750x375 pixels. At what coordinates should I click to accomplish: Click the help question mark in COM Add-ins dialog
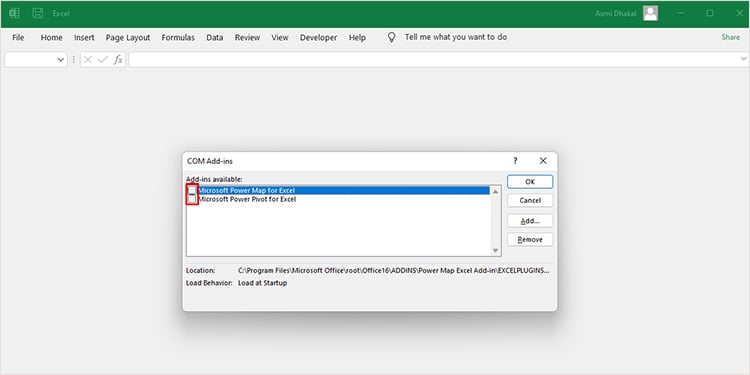coord(515,161)
